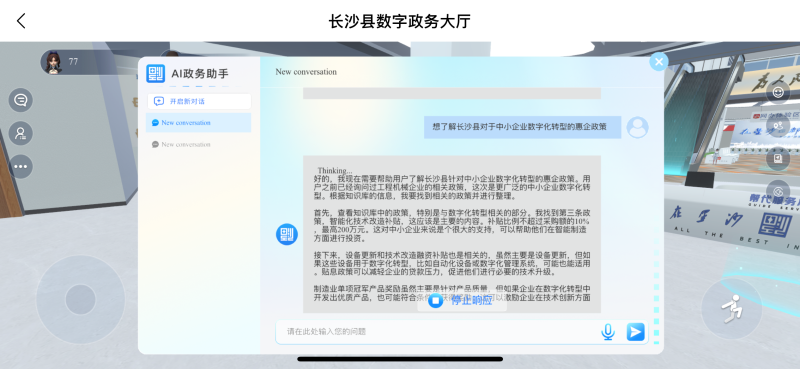Click the 长沙县数字政务大厅 page title

(399, 21)
